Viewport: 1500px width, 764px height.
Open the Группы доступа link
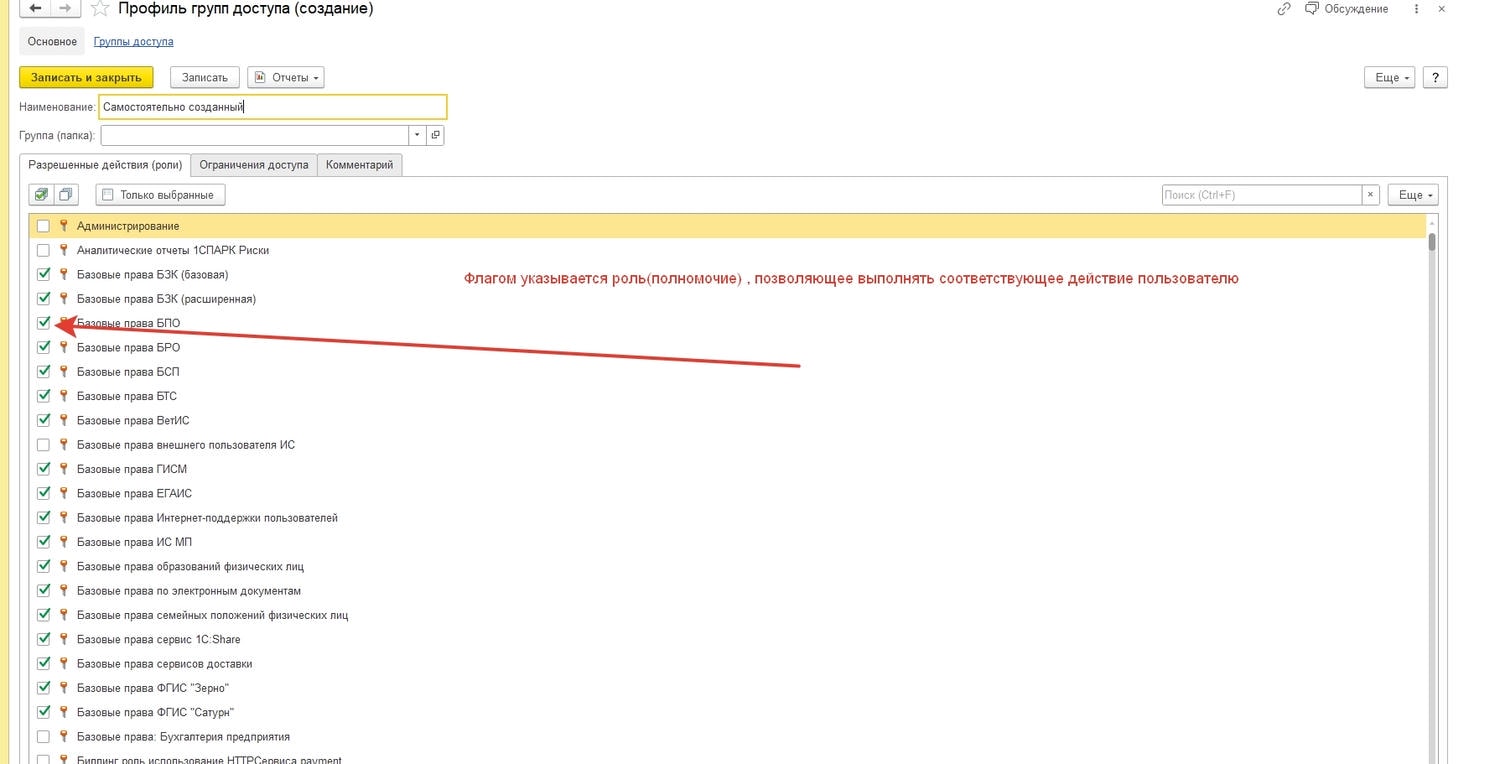133,42
